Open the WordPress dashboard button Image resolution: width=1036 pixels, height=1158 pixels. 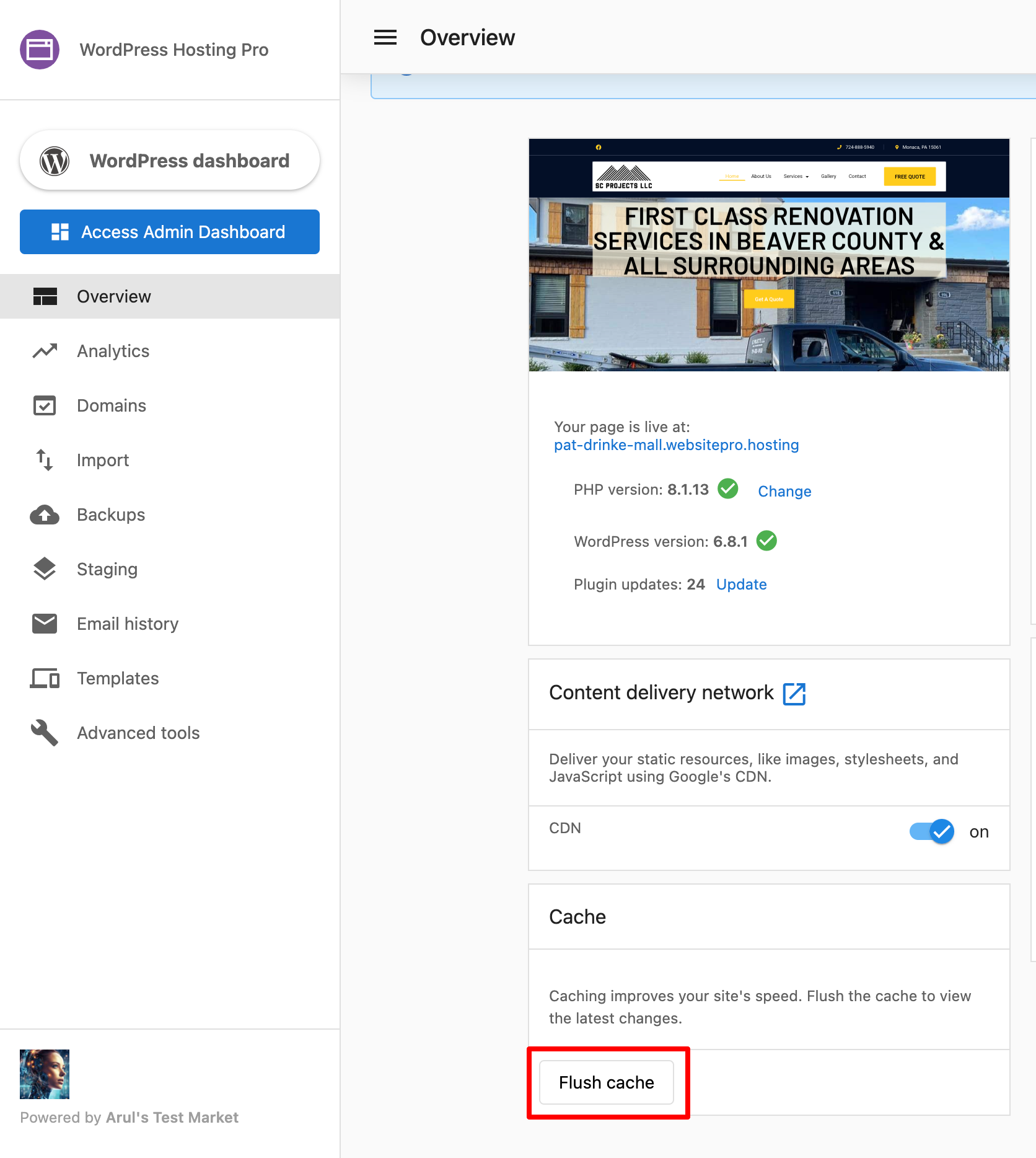[x=170, y=161]
